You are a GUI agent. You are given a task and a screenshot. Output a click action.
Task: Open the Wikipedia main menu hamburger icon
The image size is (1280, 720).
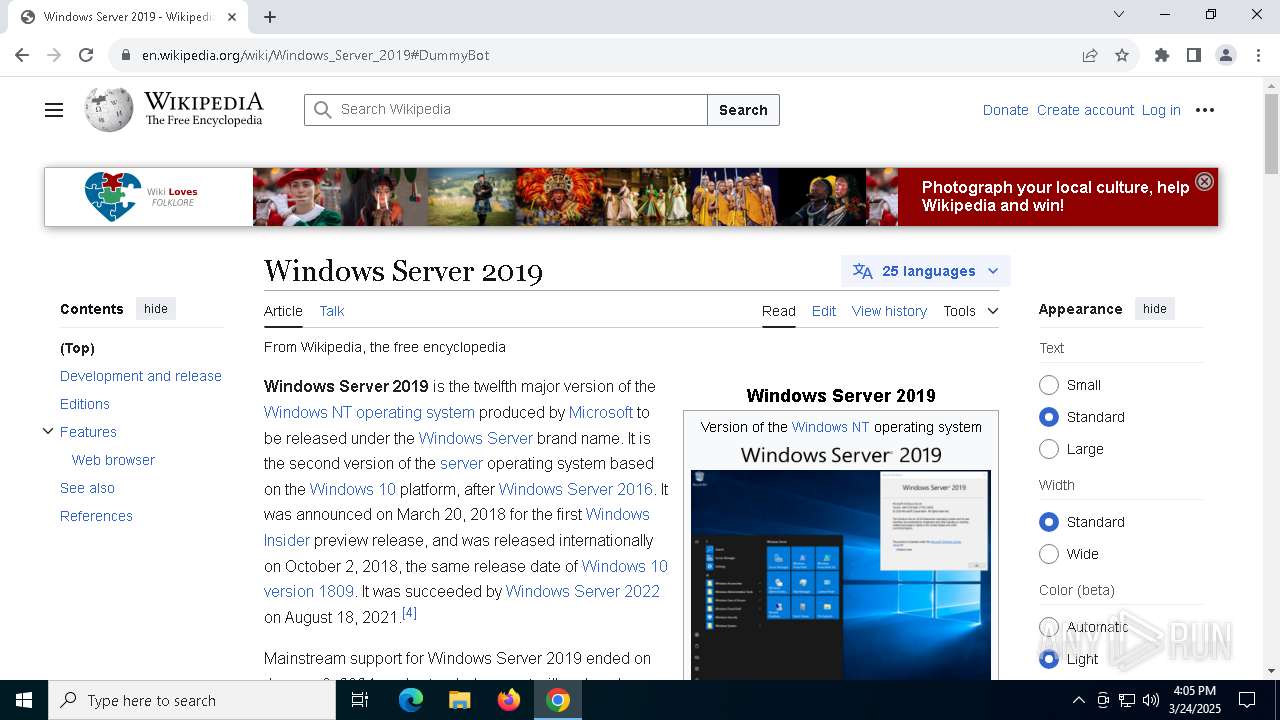click(x=54, y=110)
